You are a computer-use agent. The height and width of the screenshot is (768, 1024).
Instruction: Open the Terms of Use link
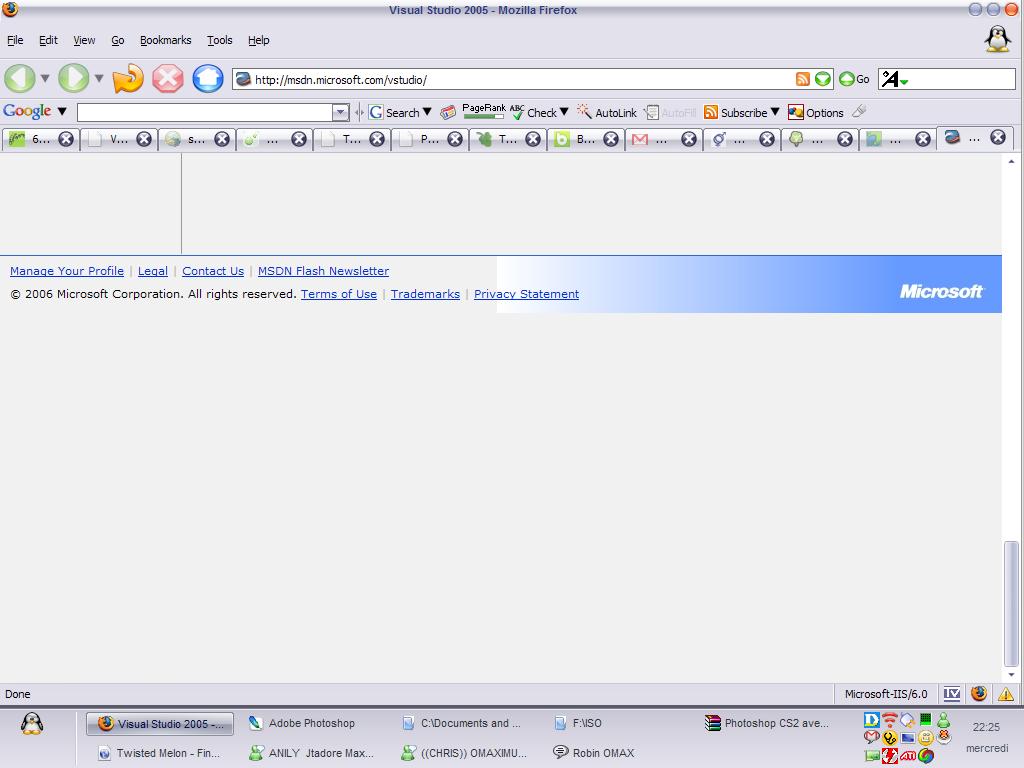tap(339, 294)
